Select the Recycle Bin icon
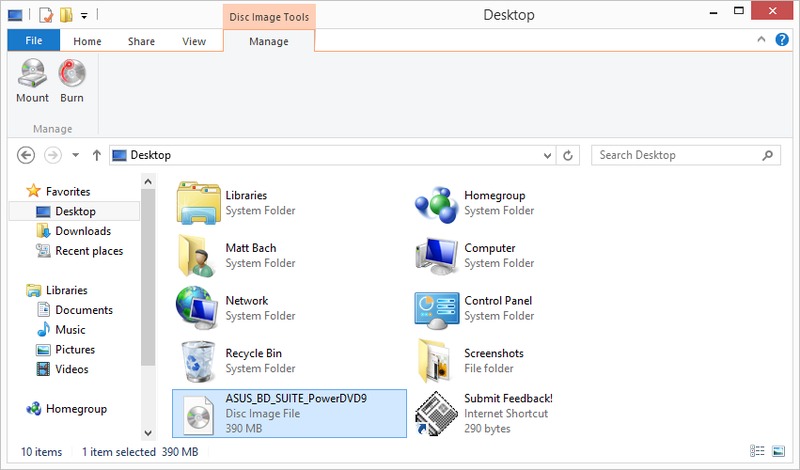This screenshot has width=800, height=470. tap(197, 360)
